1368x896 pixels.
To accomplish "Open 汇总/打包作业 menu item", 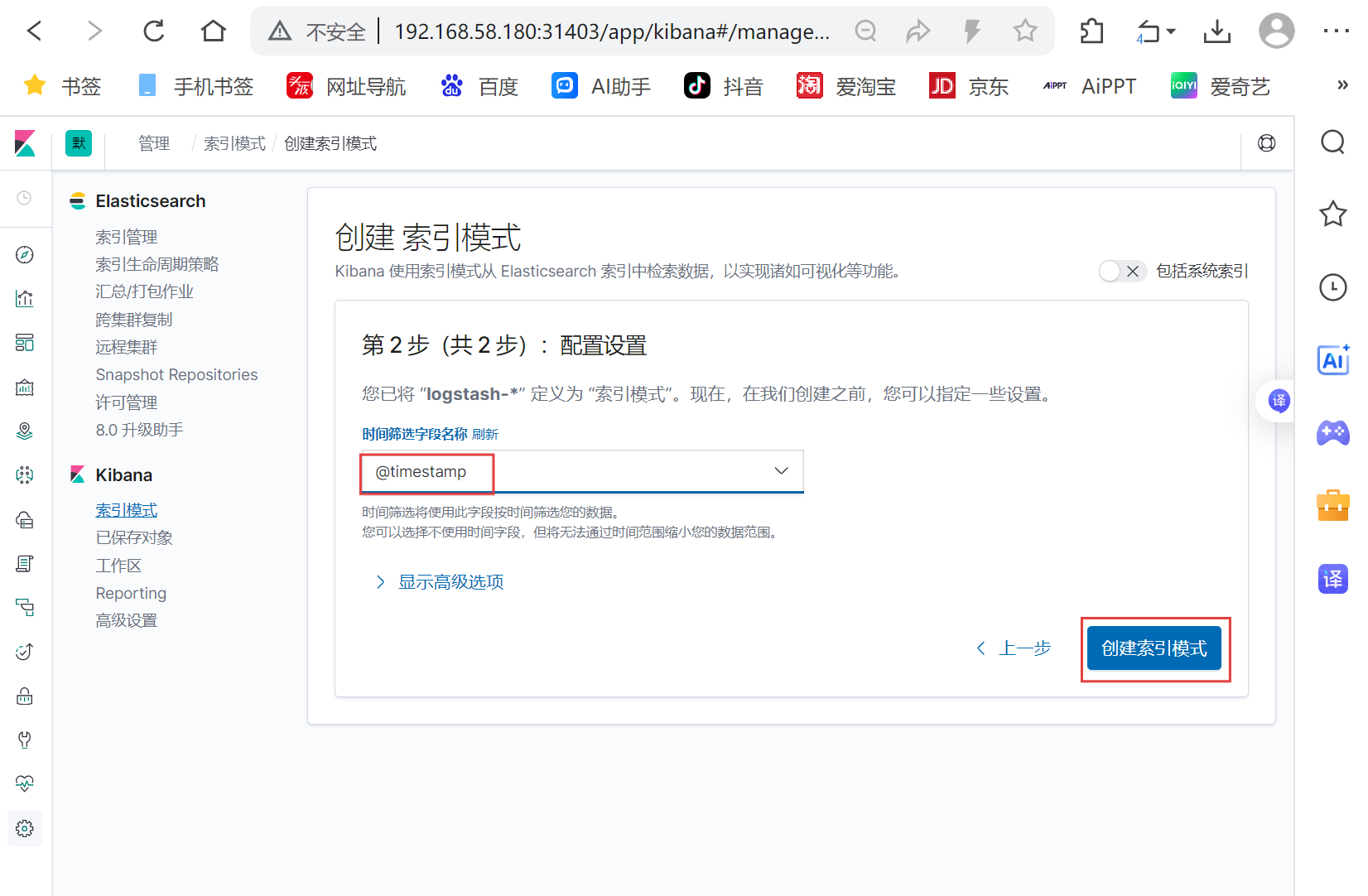I will tap(144, 291).
